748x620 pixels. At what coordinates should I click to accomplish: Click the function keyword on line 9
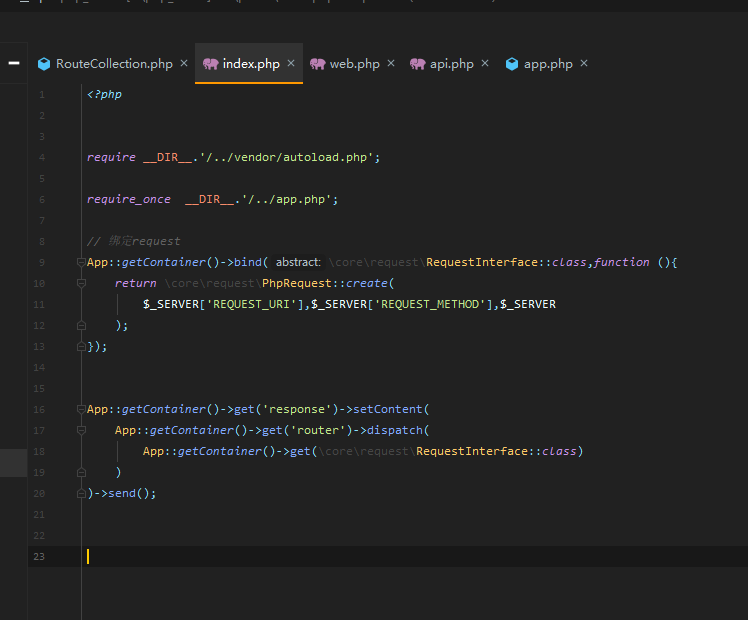click(x=621, y=262)
